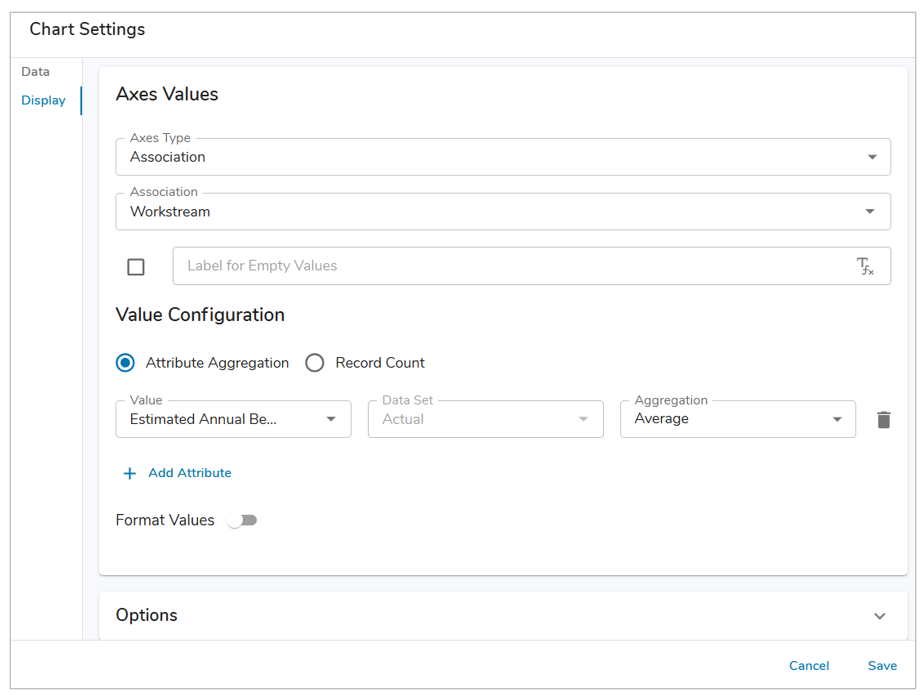The image size is (923, 695).
Task: Select the Record Count radio button
Action: point(315,363)
